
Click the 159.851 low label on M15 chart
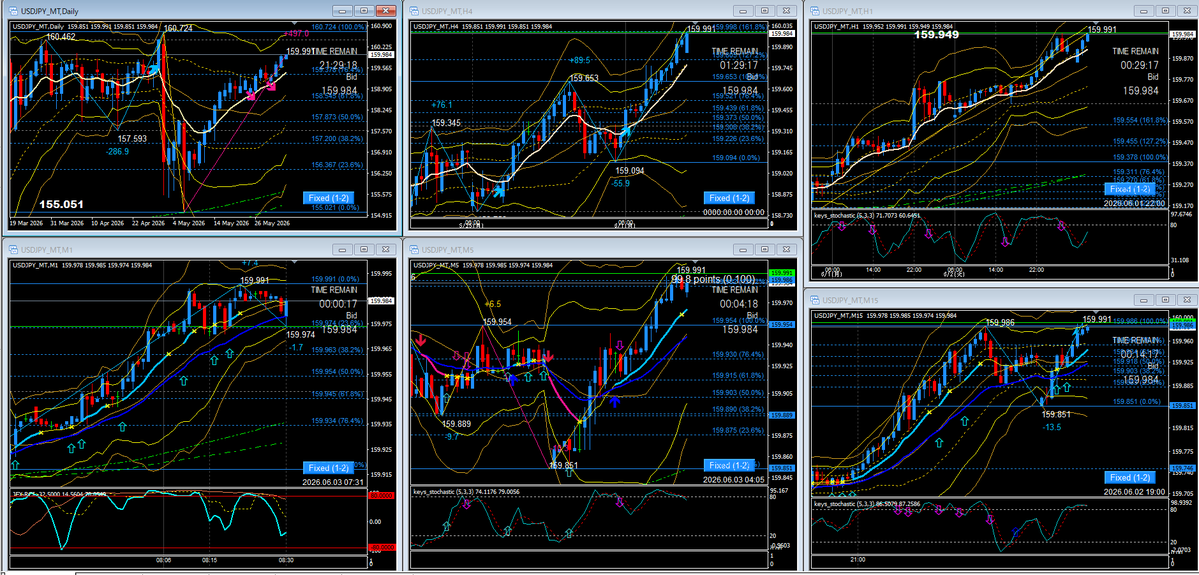(x=1056, y=414)
